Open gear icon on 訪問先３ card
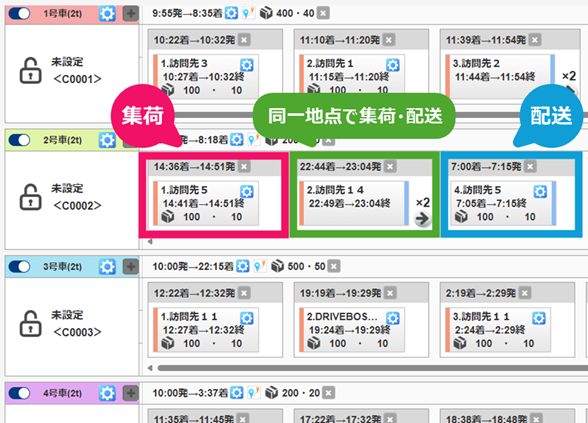The height and width of the screenshot is (423, 588). tap(247, 65)
